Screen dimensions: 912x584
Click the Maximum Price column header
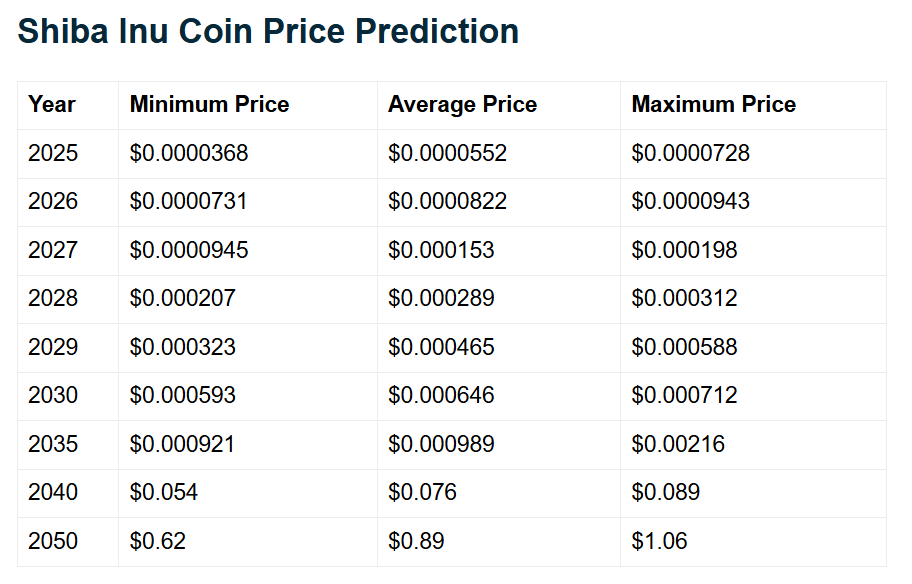click(x=713, y=105)
